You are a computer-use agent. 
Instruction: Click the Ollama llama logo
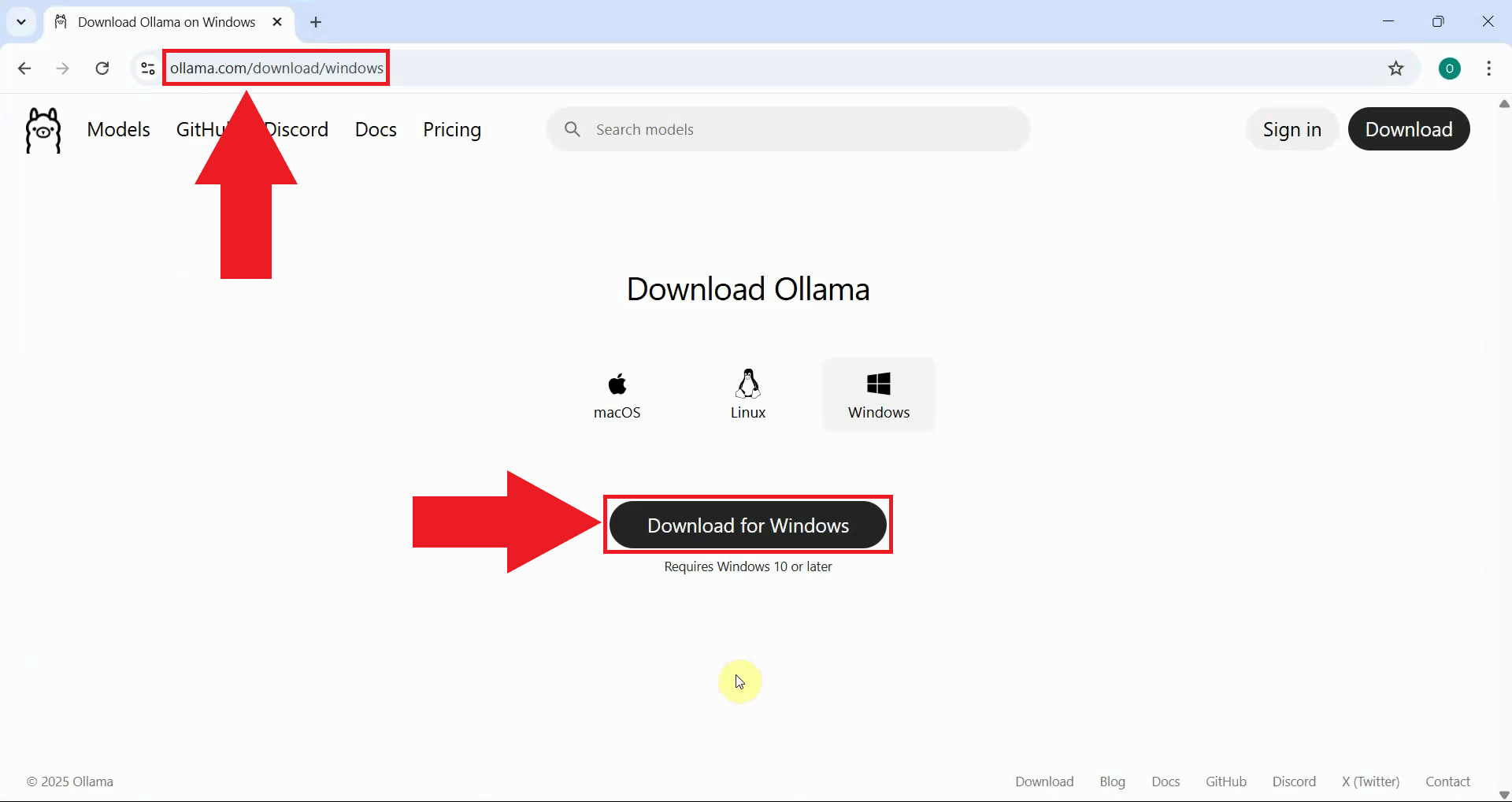[43, 129]
